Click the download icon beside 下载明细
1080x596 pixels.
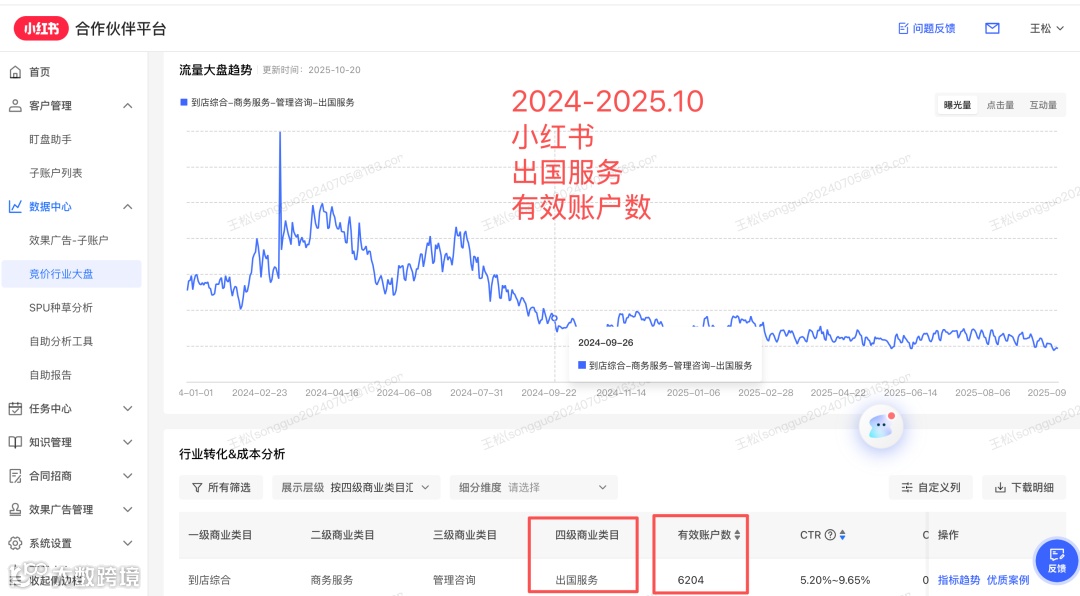1000,487
